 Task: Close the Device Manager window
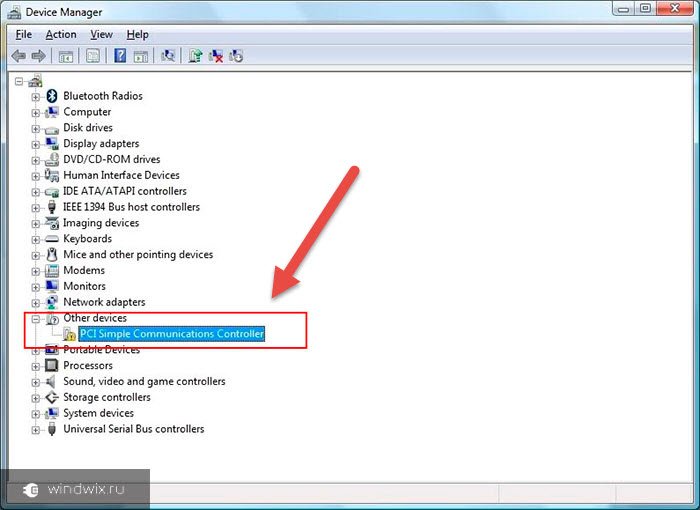click(x=674, y=9)
